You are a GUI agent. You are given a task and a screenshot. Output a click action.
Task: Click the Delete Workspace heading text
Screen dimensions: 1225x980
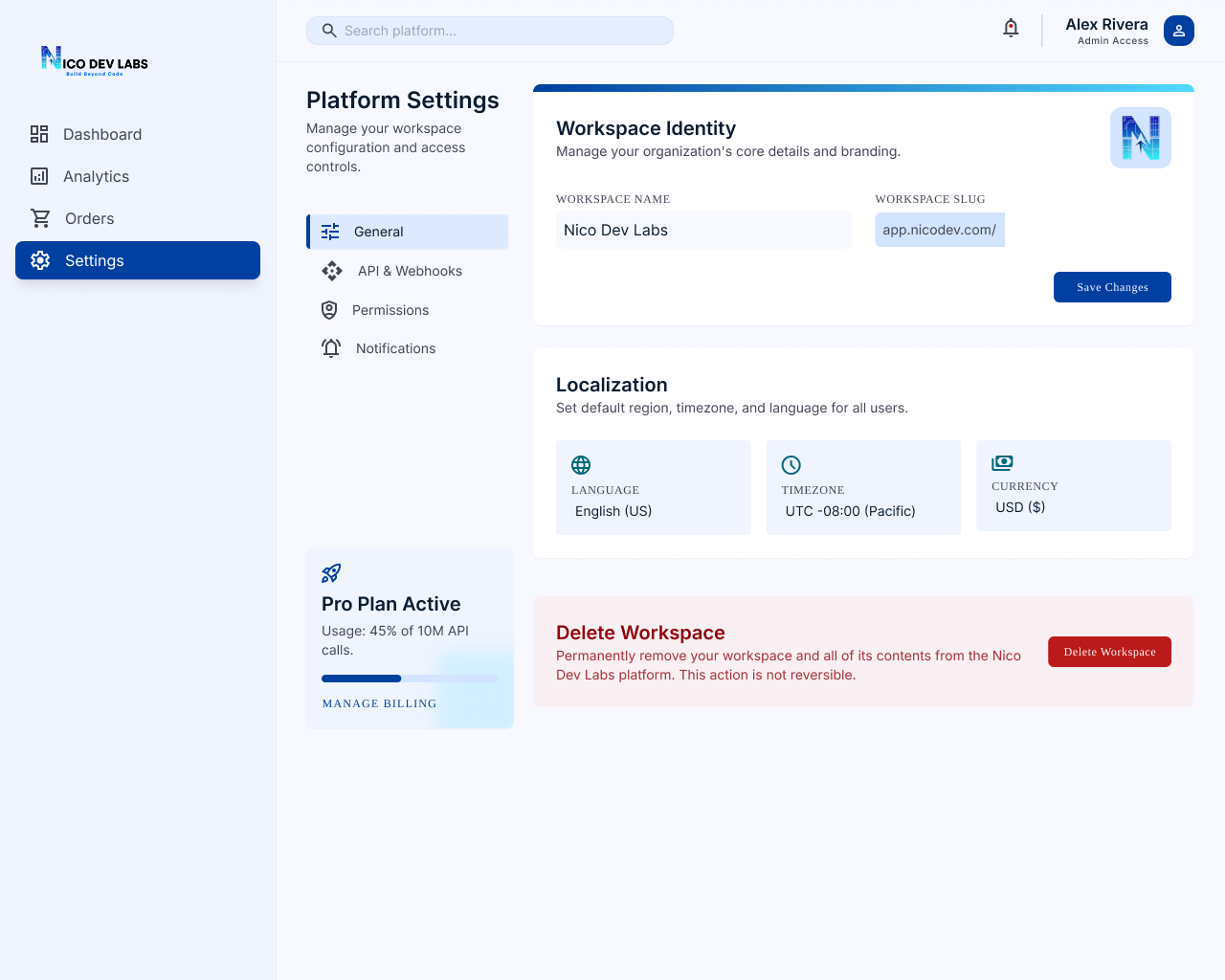click(640, 633)
